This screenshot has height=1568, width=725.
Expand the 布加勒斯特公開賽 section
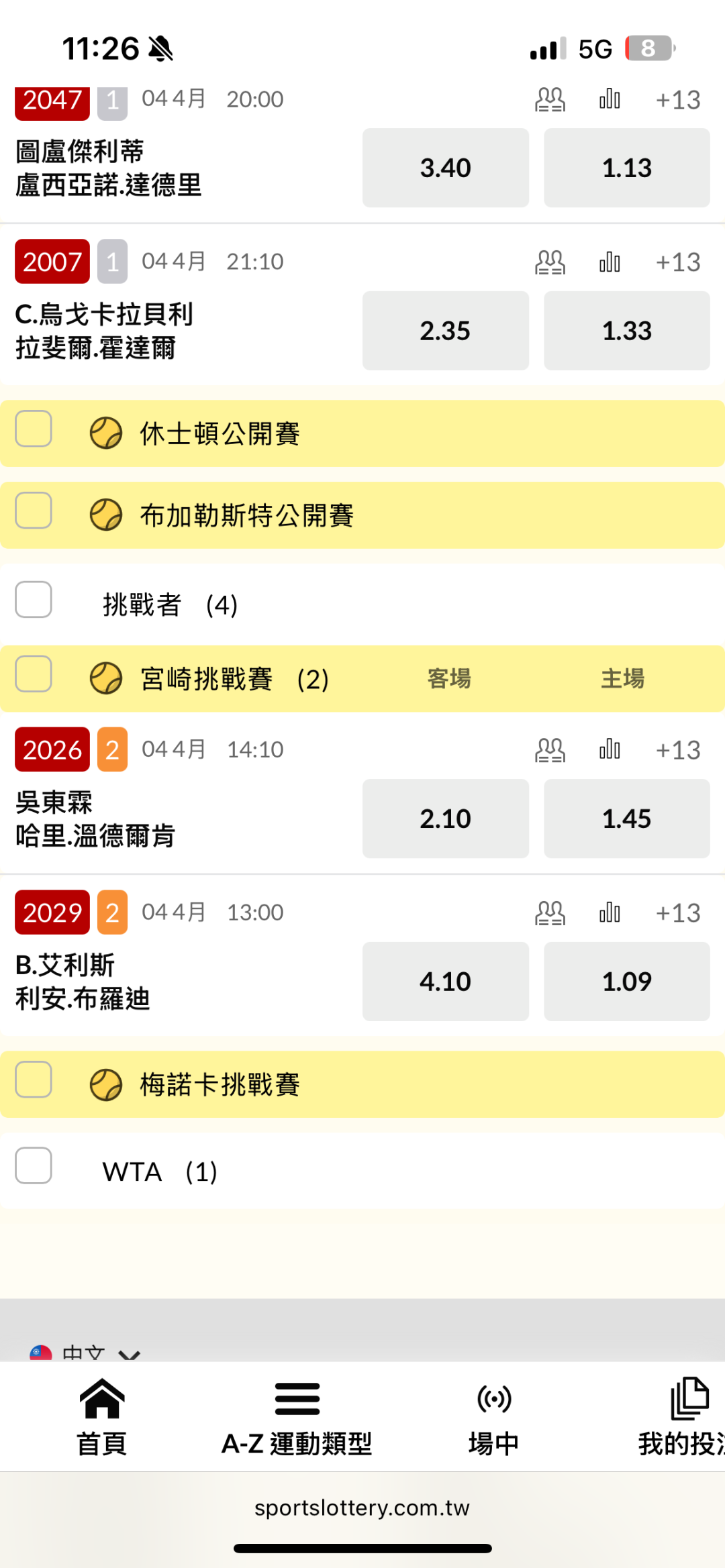coord(247,515)
